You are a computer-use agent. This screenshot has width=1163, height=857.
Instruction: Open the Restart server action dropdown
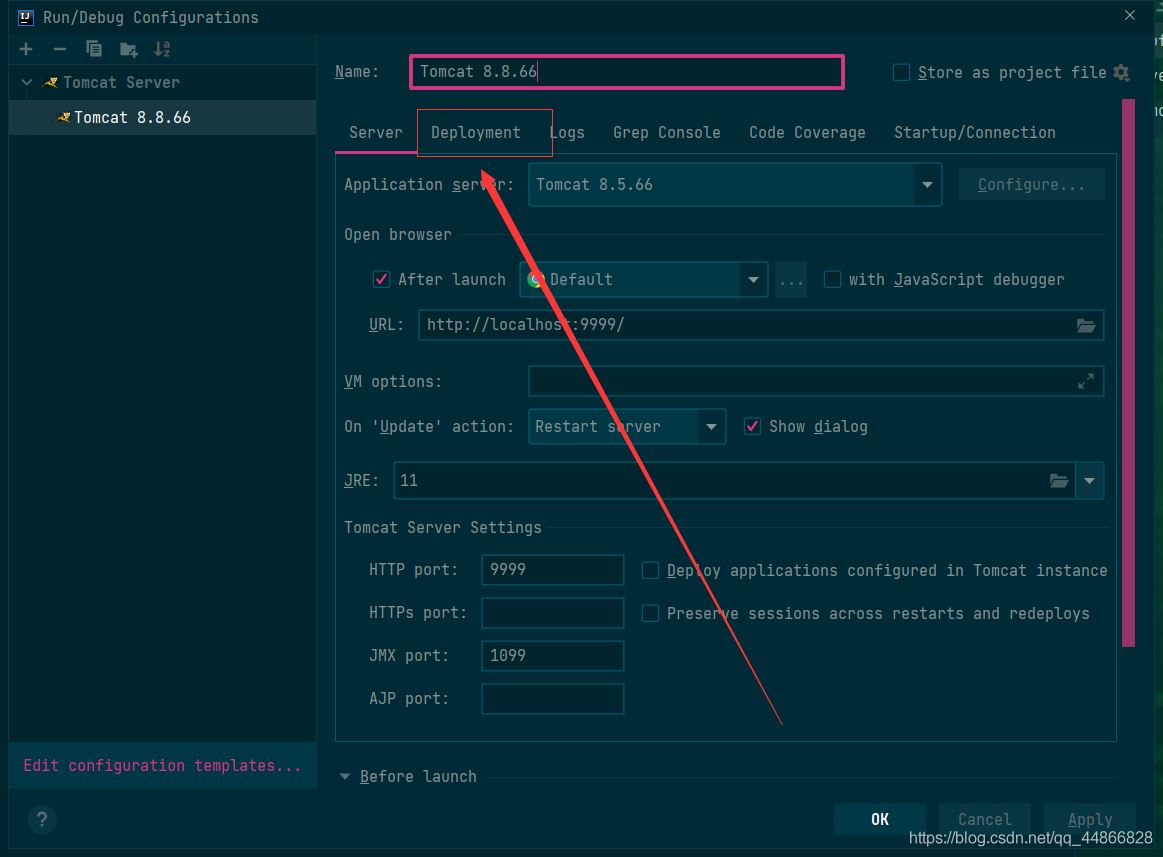click(x=711, y=426)
